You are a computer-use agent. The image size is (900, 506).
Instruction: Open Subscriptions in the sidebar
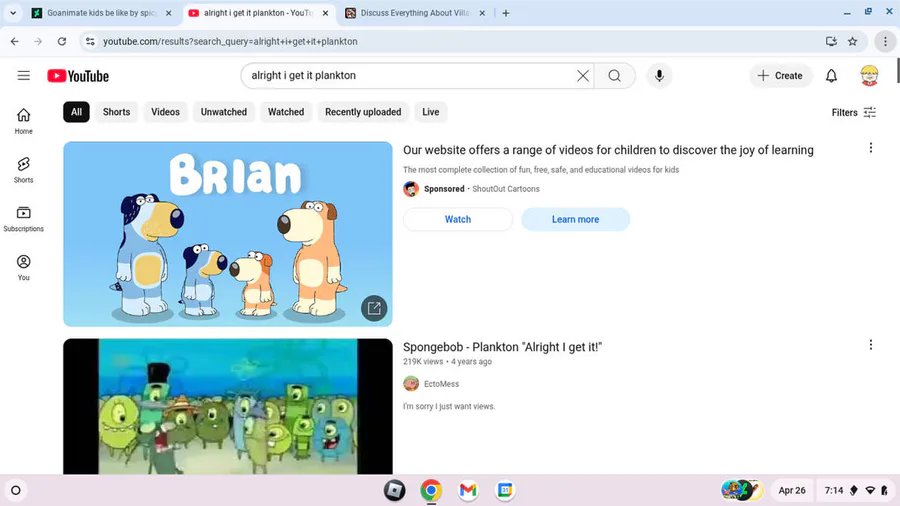click(24, 219)
